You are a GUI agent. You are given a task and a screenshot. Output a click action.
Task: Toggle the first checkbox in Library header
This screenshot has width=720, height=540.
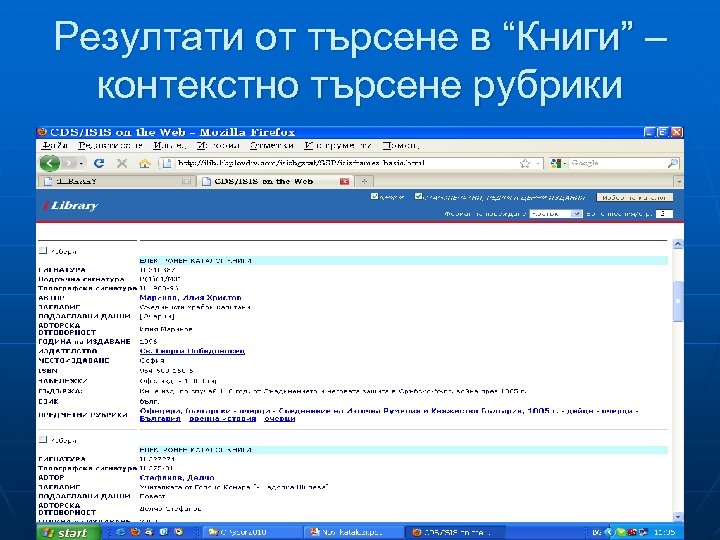tap(374, 197)
